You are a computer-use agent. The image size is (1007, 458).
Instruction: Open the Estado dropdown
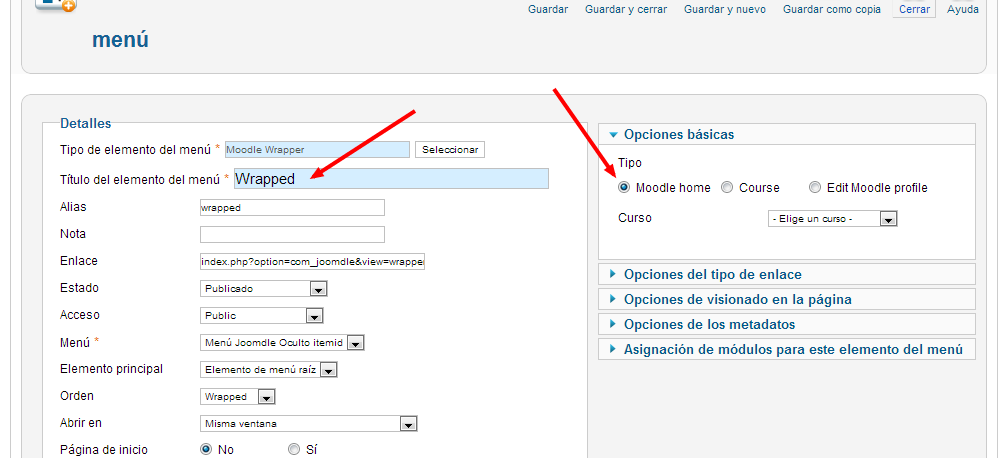coord(264,289)
